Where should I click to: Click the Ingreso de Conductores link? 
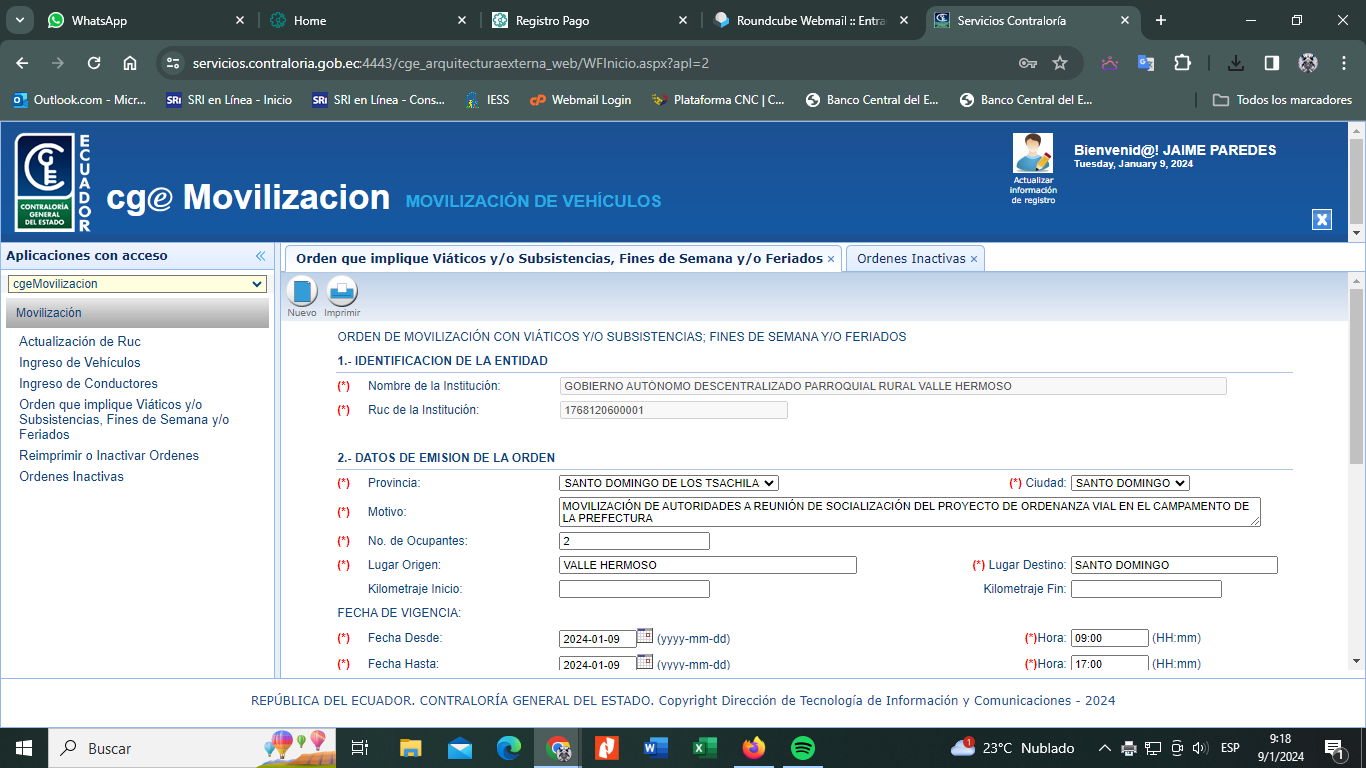click(x=88, y=384)
